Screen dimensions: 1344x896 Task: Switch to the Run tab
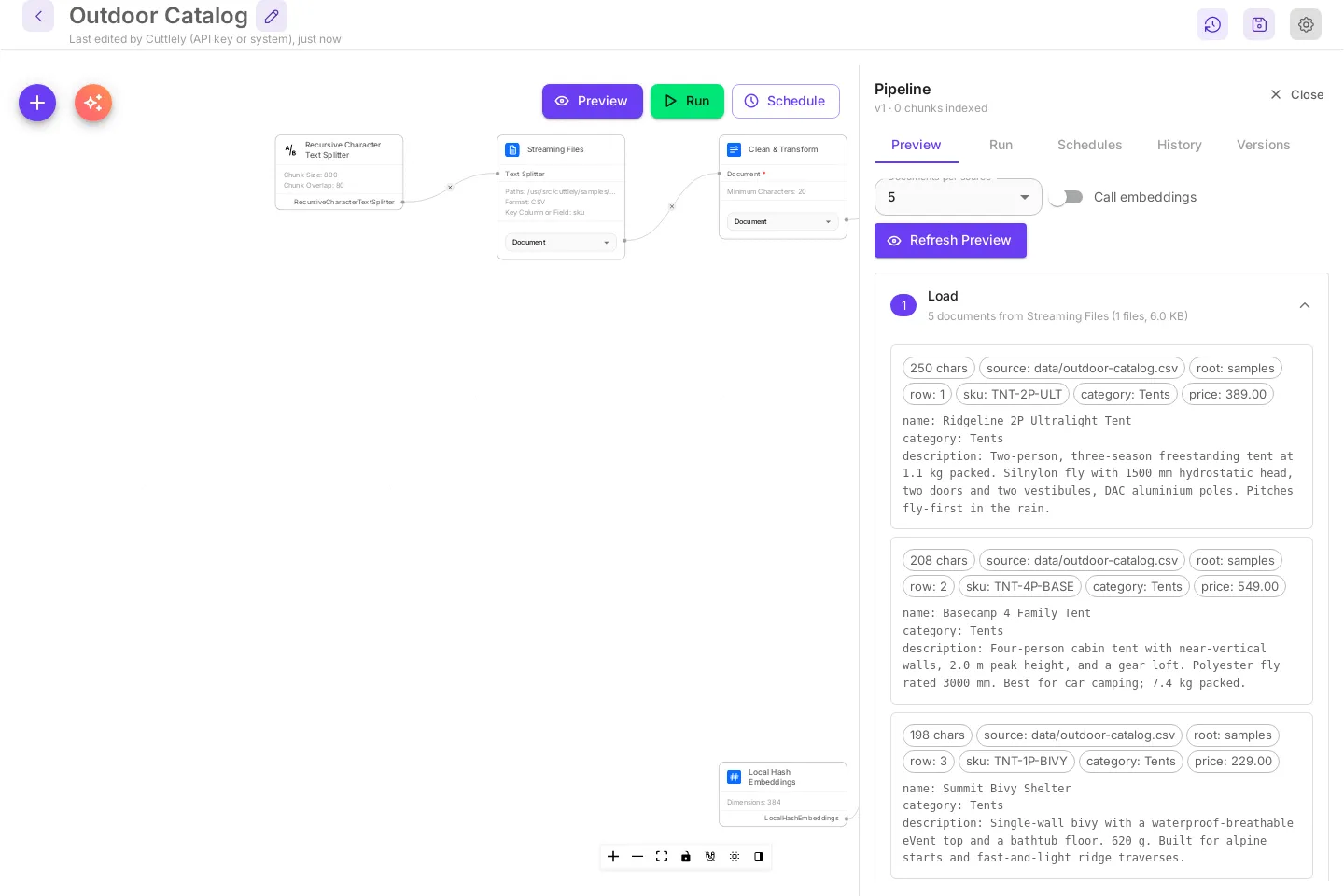point(1001,145)
